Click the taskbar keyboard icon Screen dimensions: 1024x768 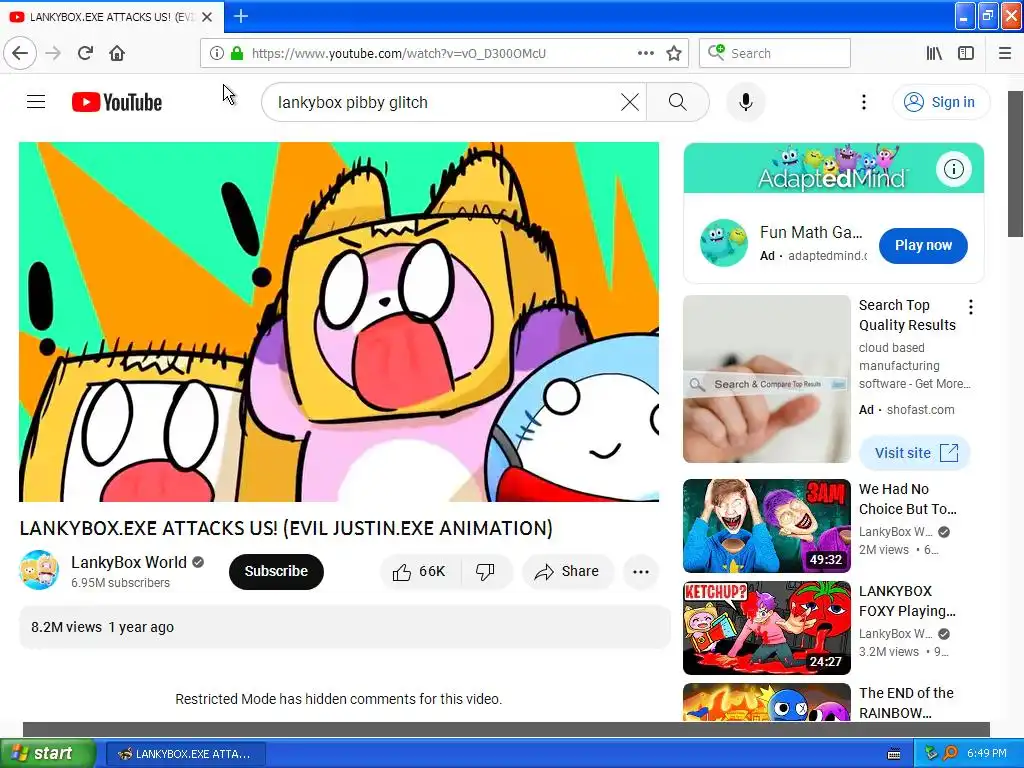(x=894, y=754)
